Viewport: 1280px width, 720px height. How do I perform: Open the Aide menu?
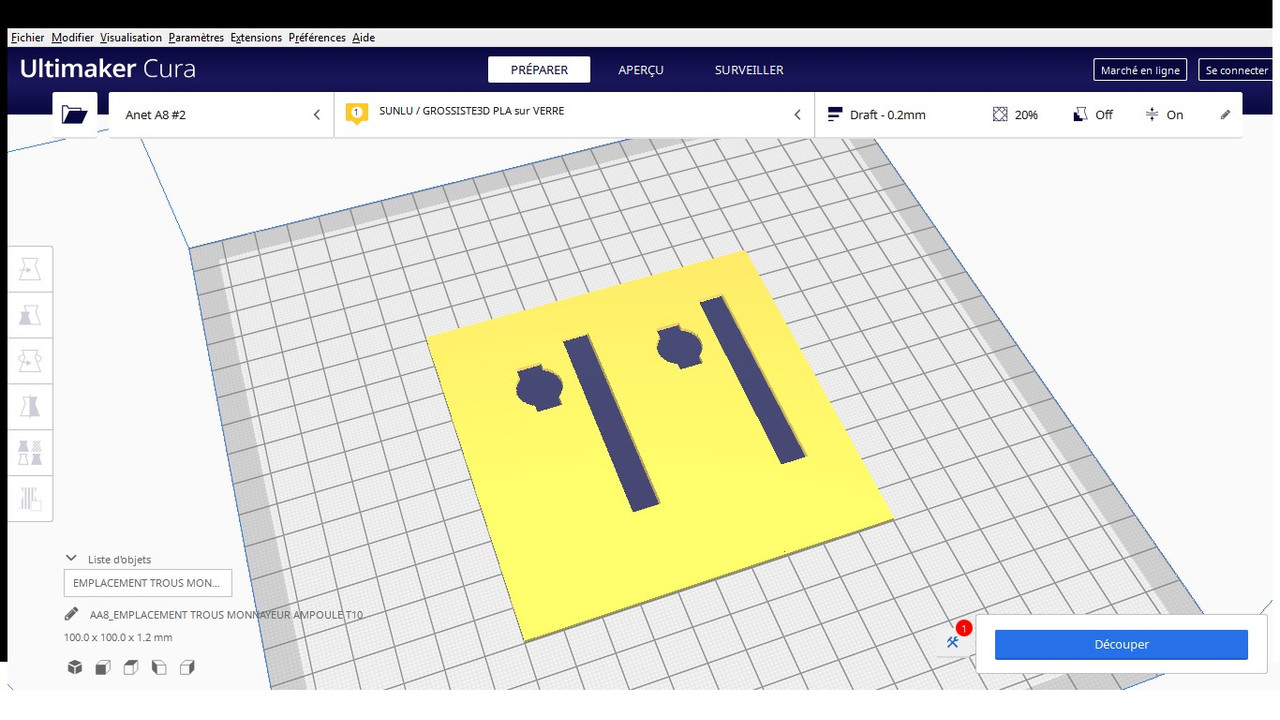pyautogui.click(x=364, y=38)
